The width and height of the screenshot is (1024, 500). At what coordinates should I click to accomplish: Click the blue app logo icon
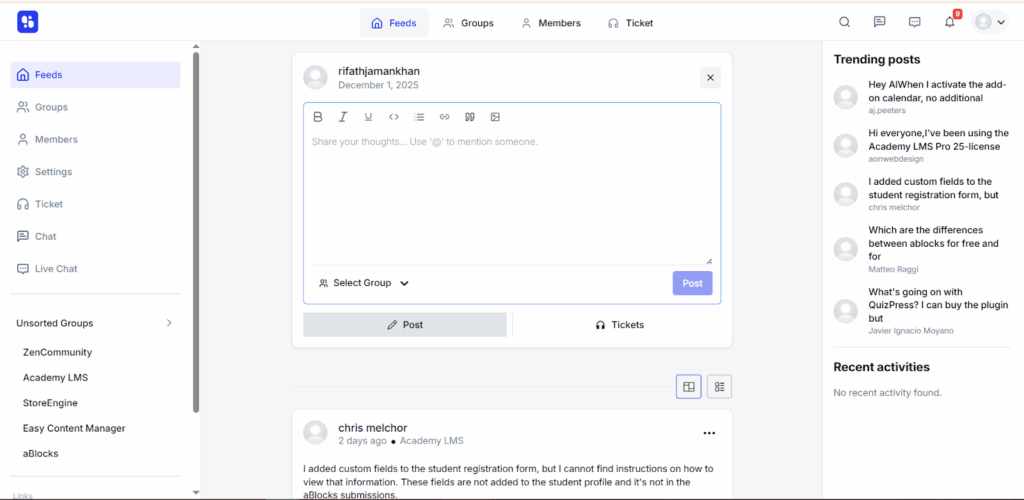[x=27, y=22]
